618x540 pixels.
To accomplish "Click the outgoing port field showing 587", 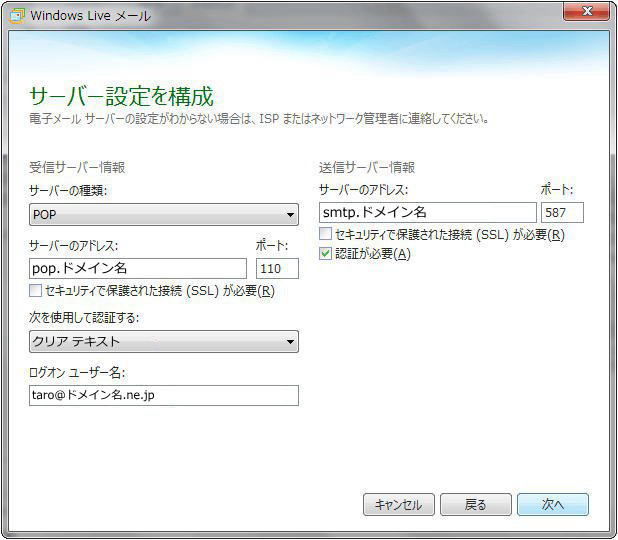I will (562, 213).
